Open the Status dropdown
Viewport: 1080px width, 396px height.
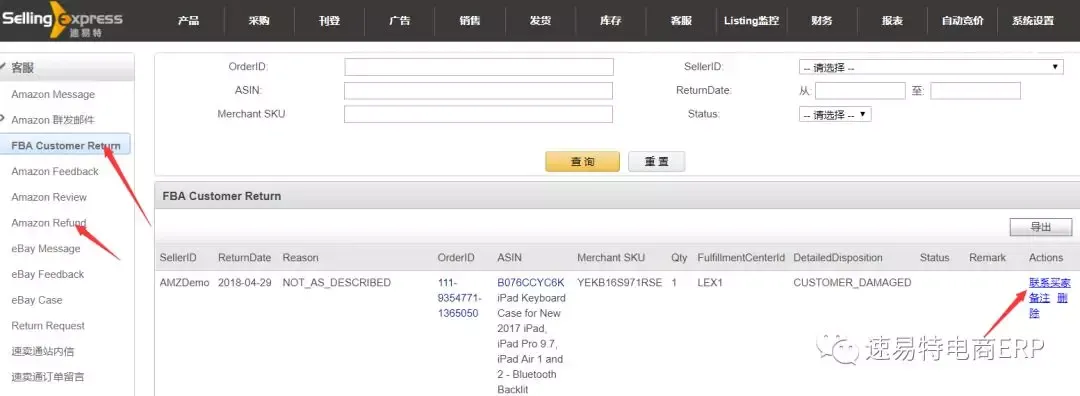click(x=835, y=115)
